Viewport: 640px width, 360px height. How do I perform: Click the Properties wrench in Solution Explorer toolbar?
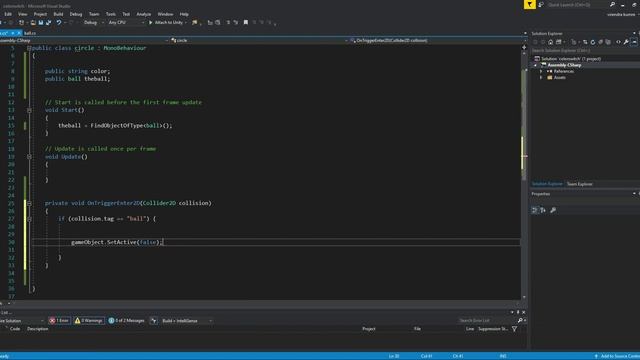pyautogui.click(x=626, y=42)
